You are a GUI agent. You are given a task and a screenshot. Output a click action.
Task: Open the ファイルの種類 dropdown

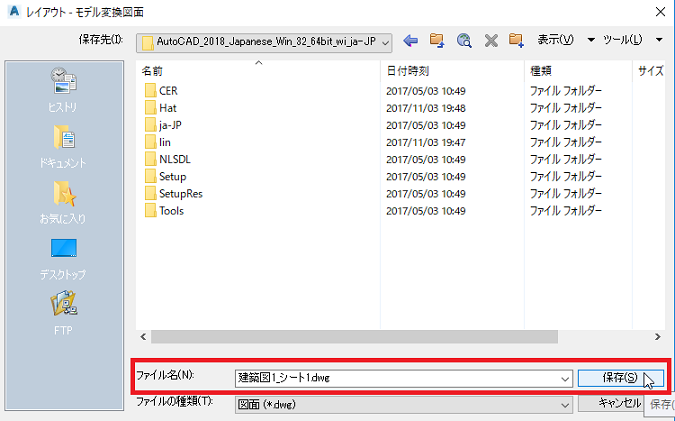pos(404,405)
